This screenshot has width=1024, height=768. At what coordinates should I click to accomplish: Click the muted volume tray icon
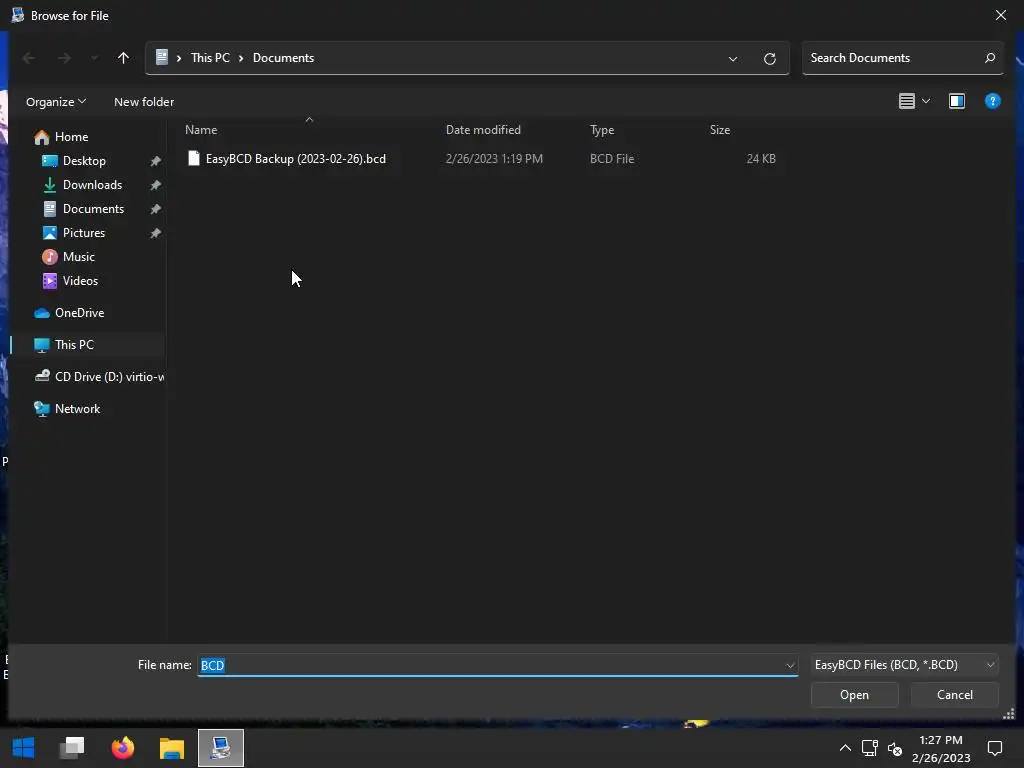point(895,749)
